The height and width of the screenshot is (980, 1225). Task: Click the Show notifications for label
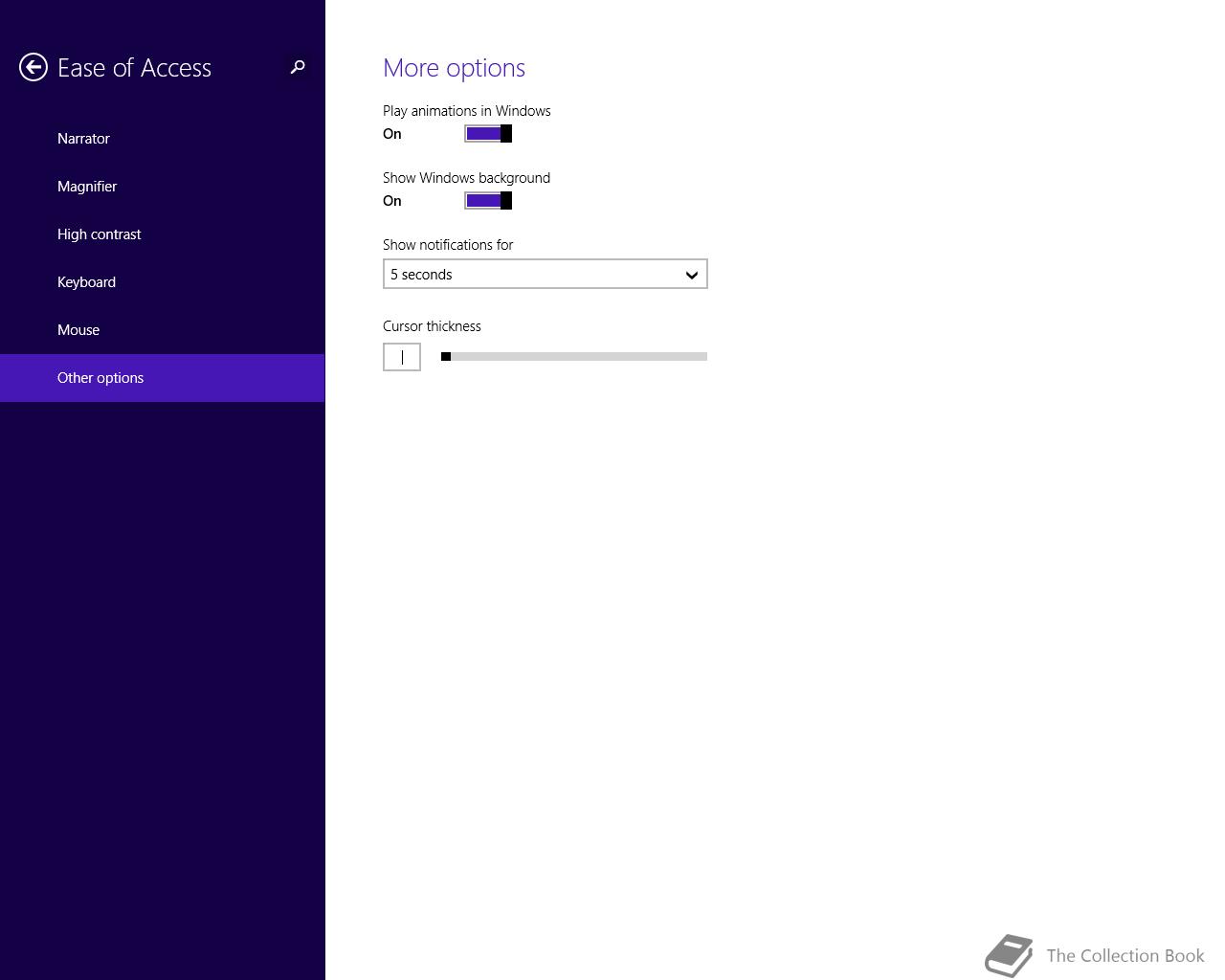pos(448,245)
